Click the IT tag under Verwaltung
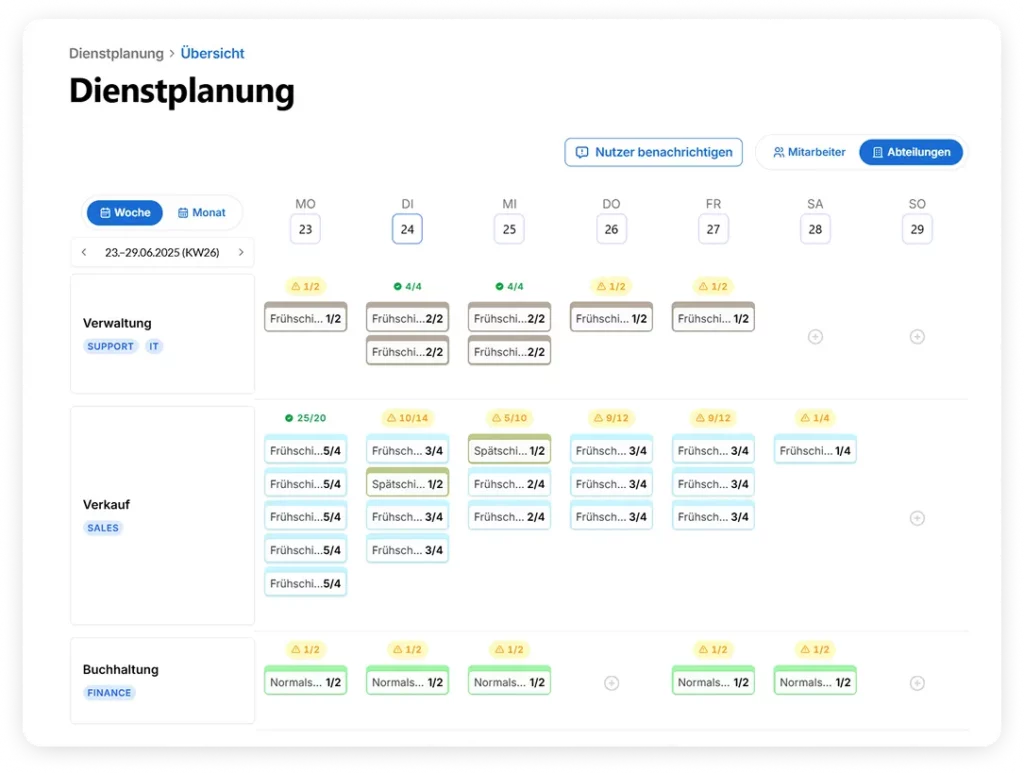The width and height of the screenshot is (1024, 773). click(x=153, y=347)
